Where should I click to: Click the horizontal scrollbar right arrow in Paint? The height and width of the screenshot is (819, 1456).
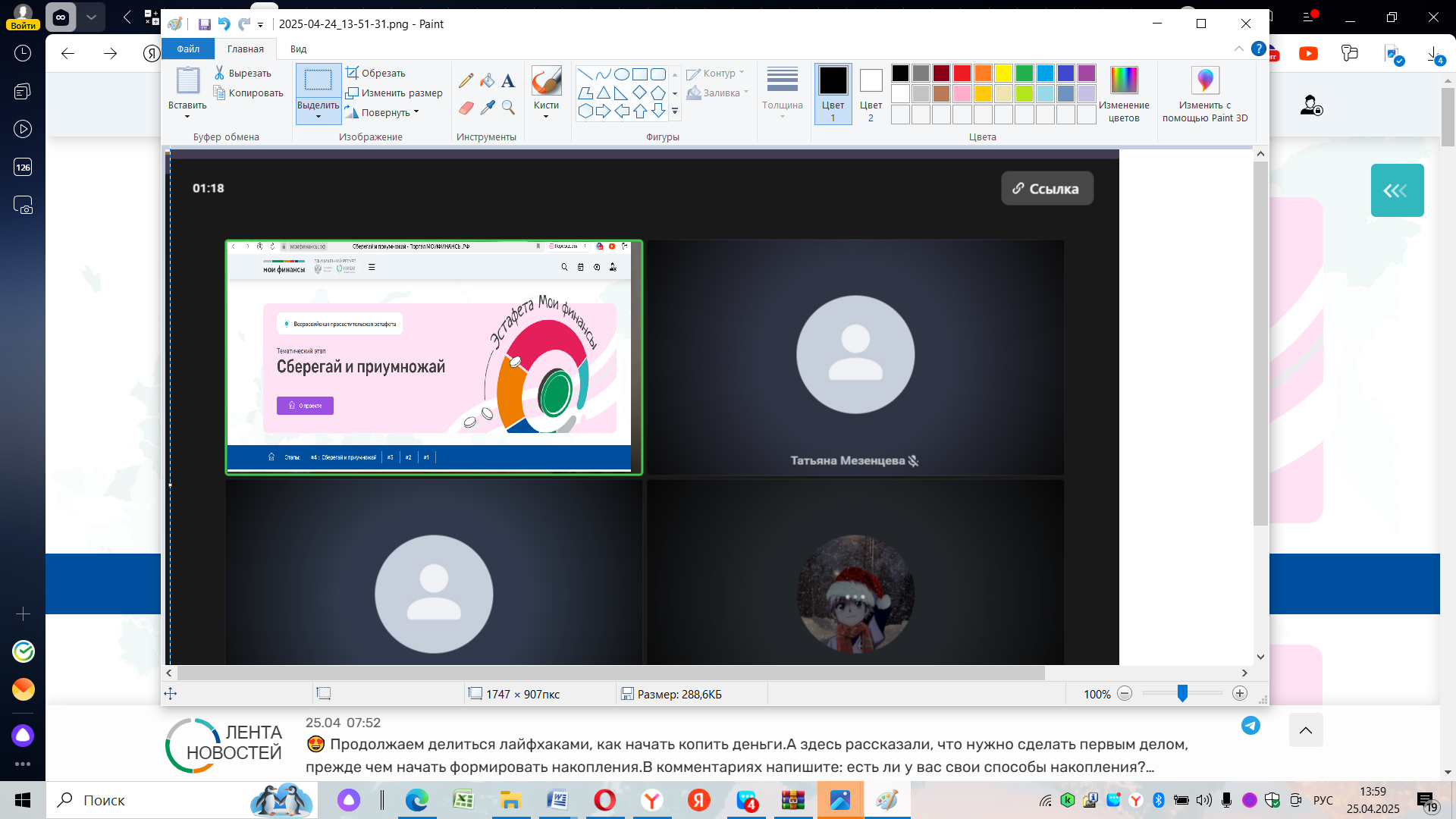[x=1244, y=673]
